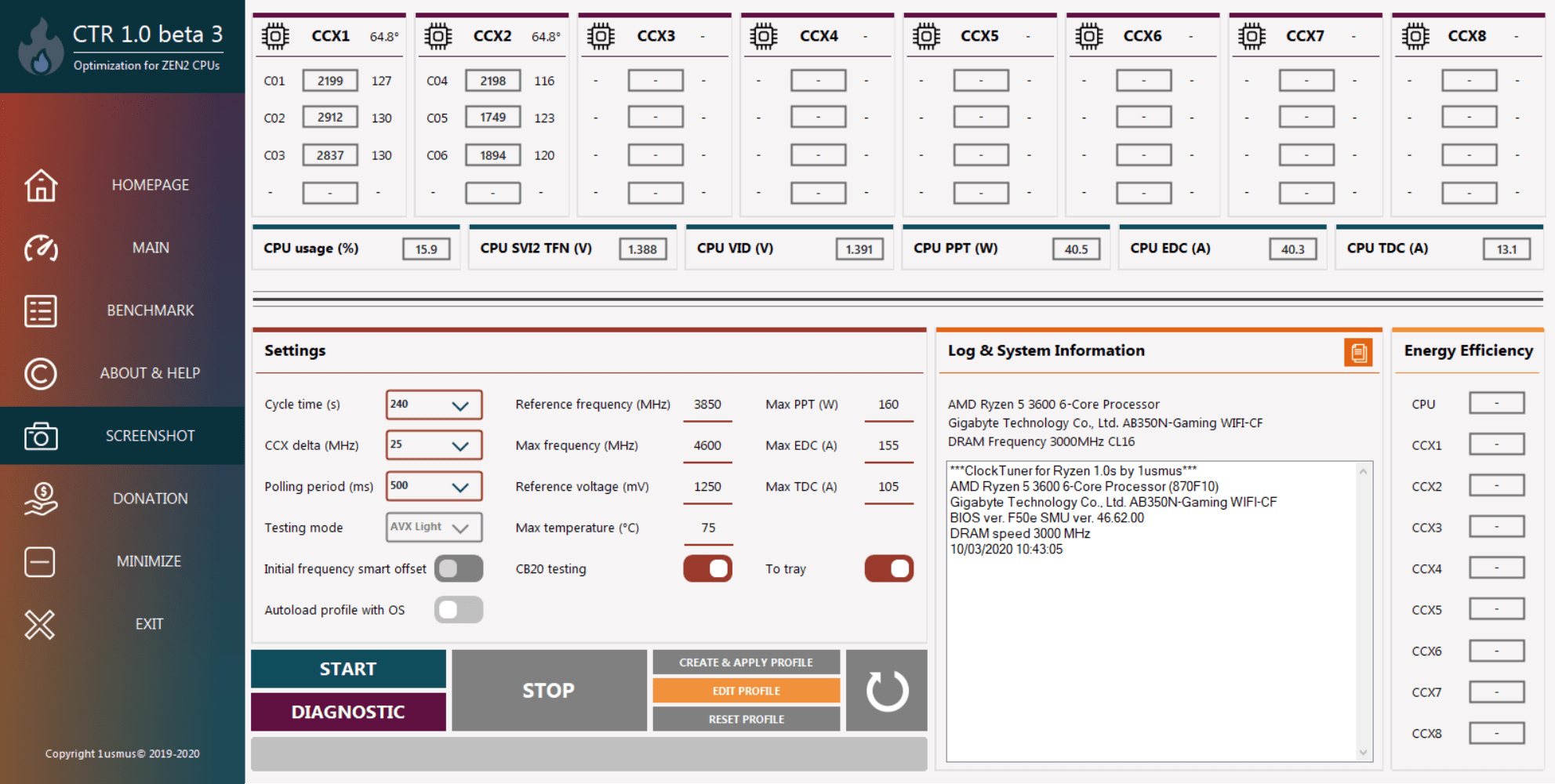
Task: Click the EDIT PROFILE button
Action: pos(746,691)
